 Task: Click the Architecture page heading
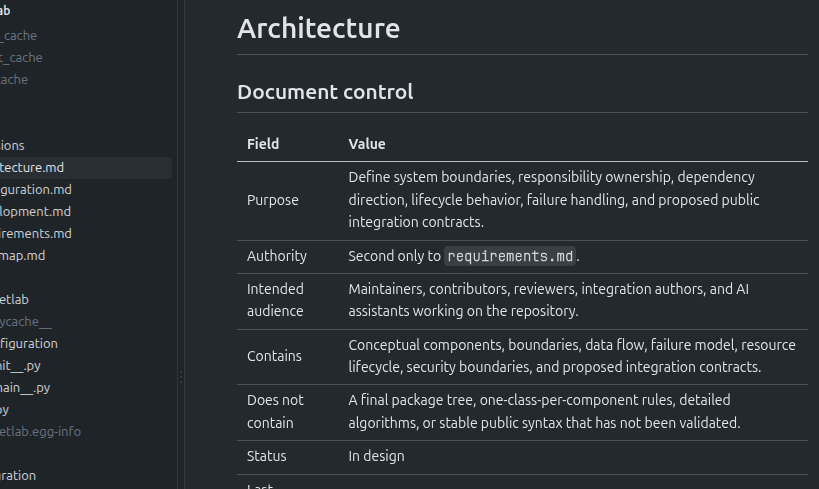pos(319,28)
